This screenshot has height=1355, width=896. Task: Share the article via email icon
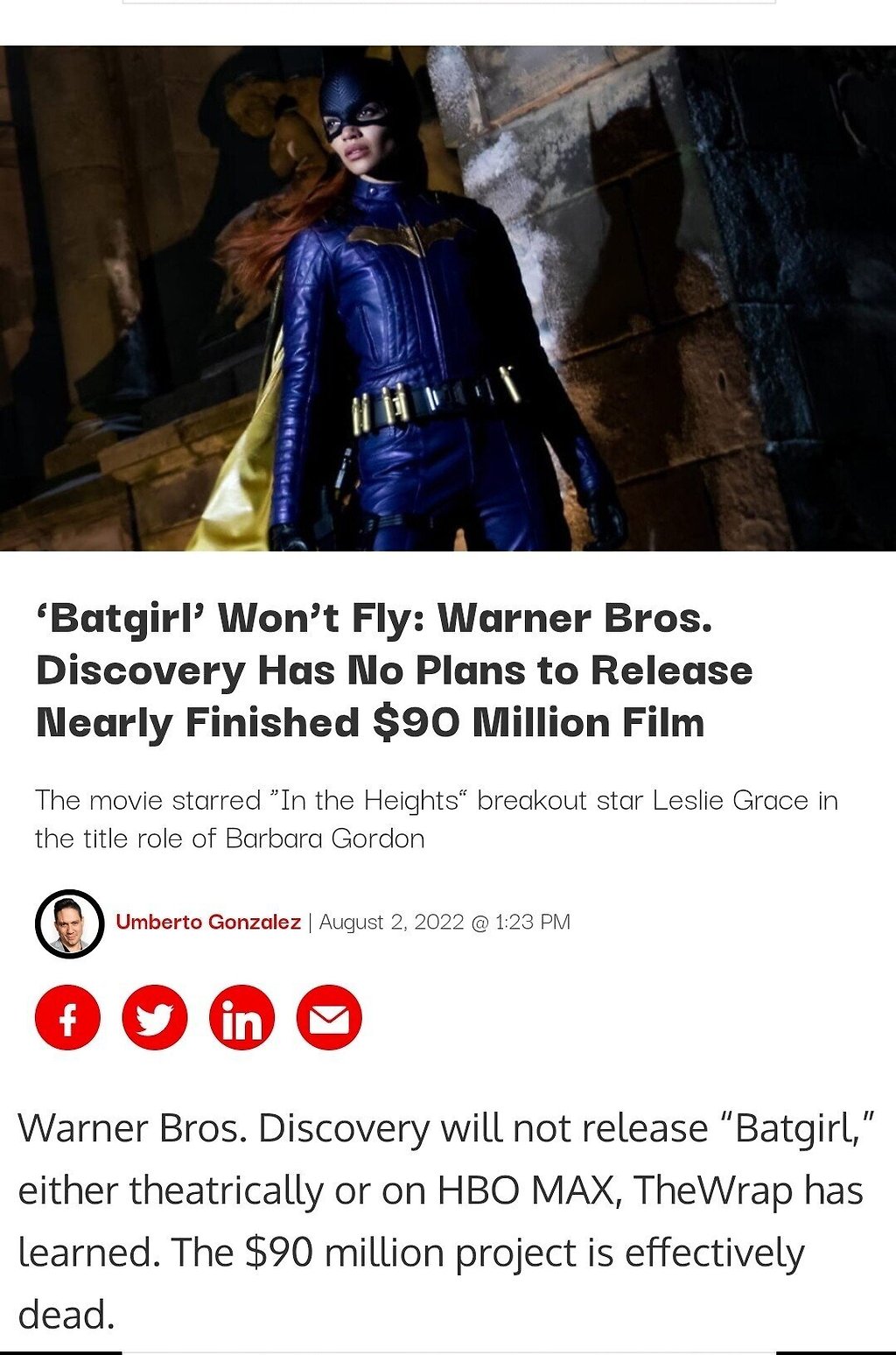point(329,1017)
